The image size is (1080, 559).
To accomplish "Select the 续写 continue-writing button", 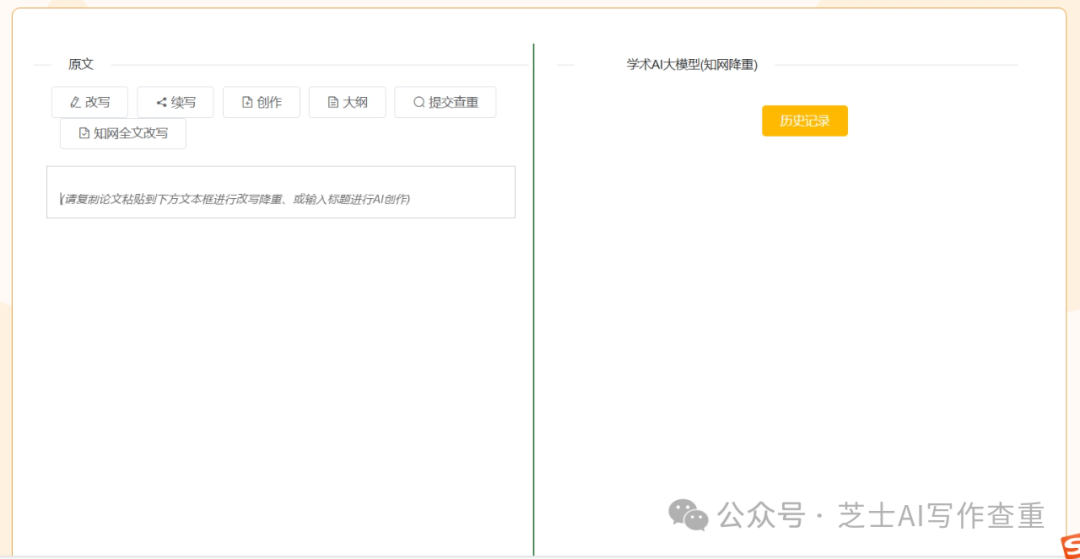I will click(175, 103).
